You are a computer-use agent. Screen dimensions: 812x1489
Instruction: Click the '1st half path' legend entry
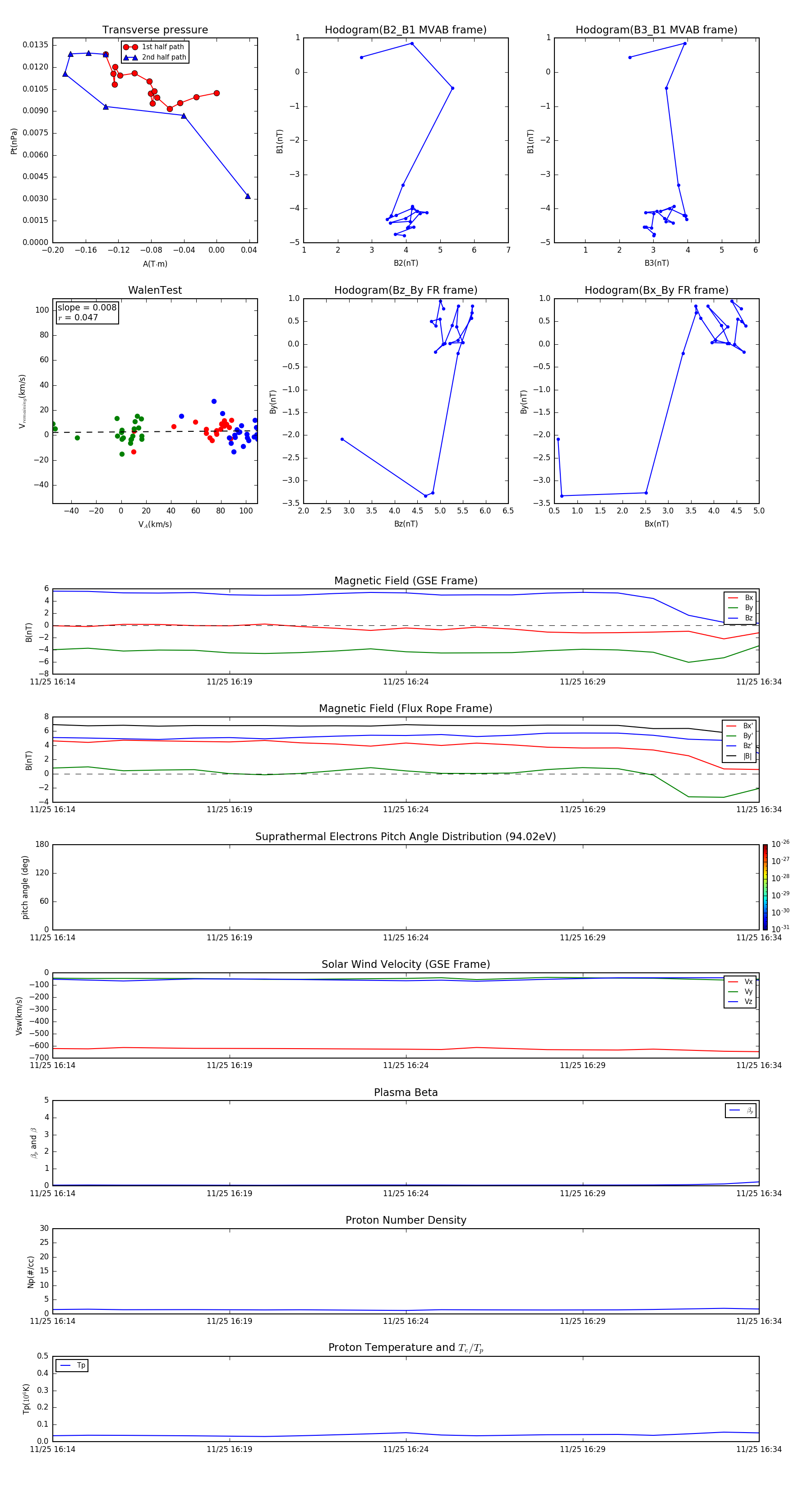pyautogui.click(x=154, y=47)
